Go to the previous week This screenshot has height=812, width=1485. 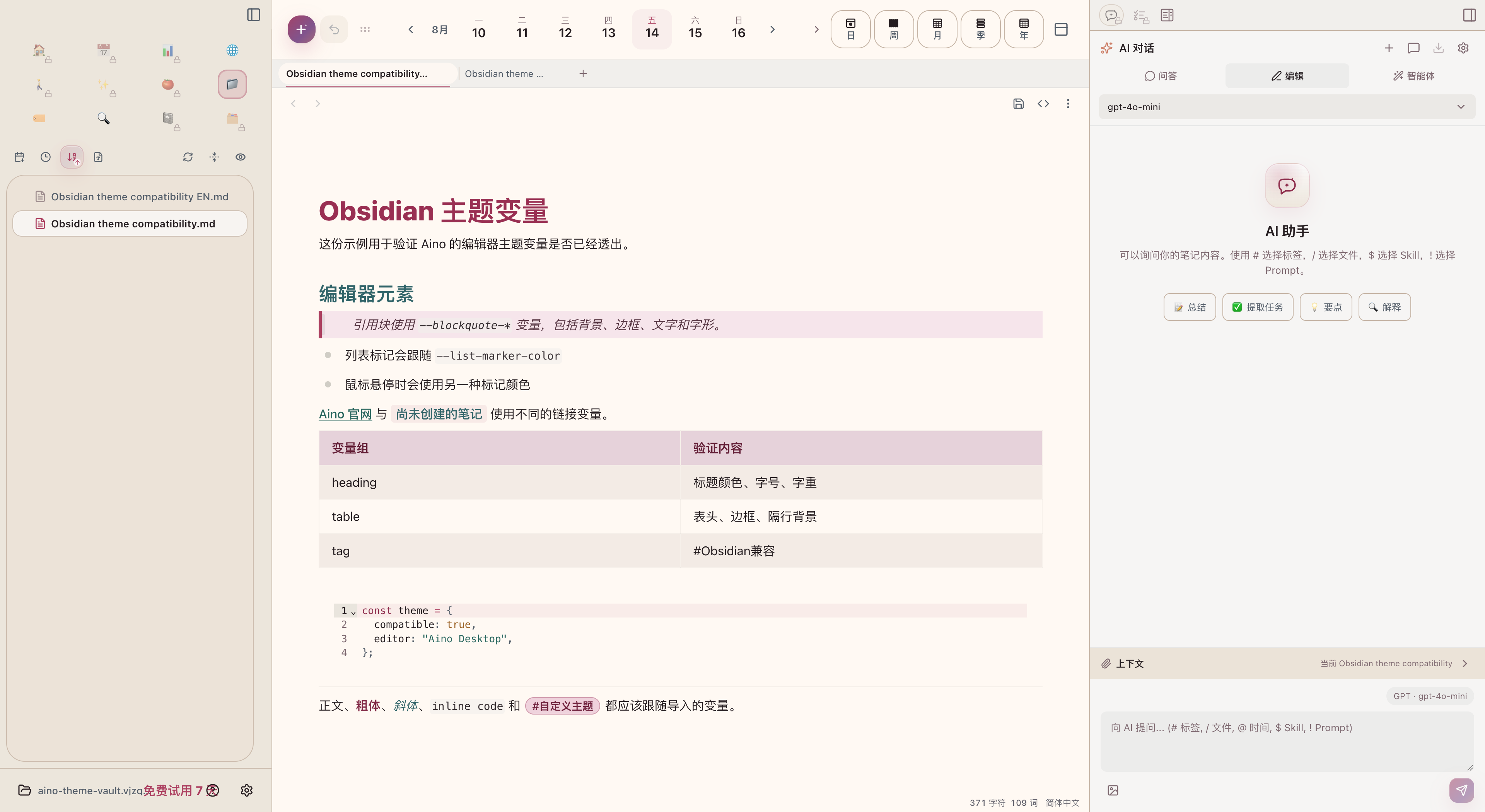[x=411, y=29]
